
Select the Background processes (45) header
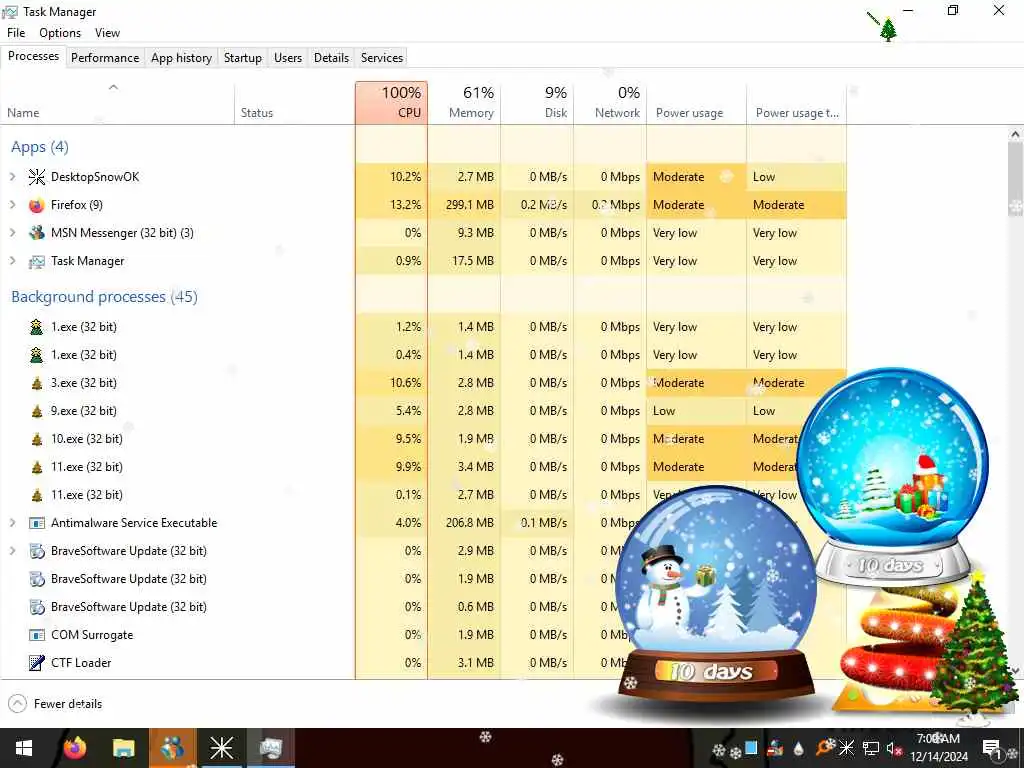pyautogui.click(x=104, y=297)
